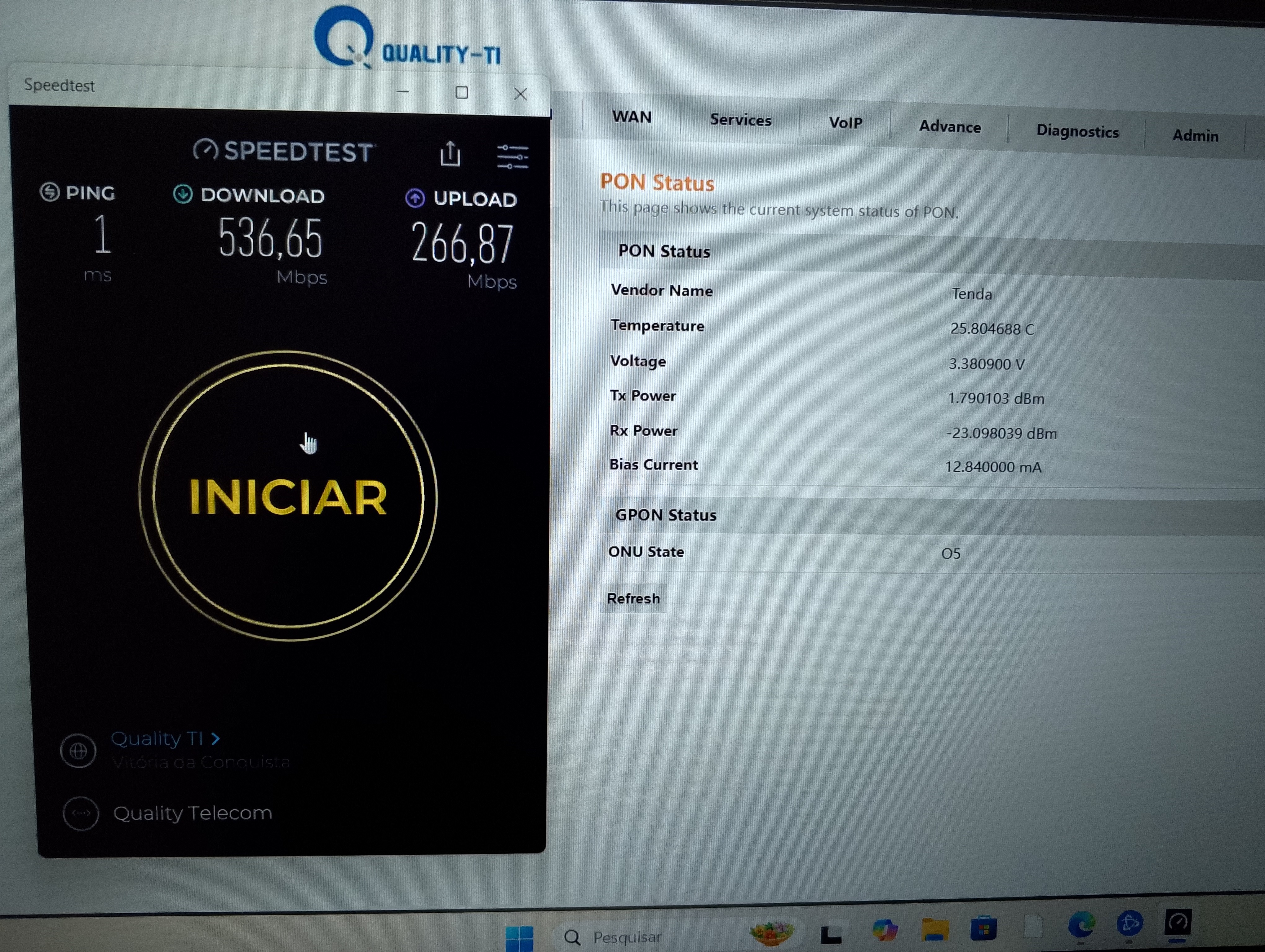Image resolution: width=1265 pixels, height=952 pixels.
Task: Open the Speedtest settings sliders icon
Action: pyautogui.click(x=512, y=156)
